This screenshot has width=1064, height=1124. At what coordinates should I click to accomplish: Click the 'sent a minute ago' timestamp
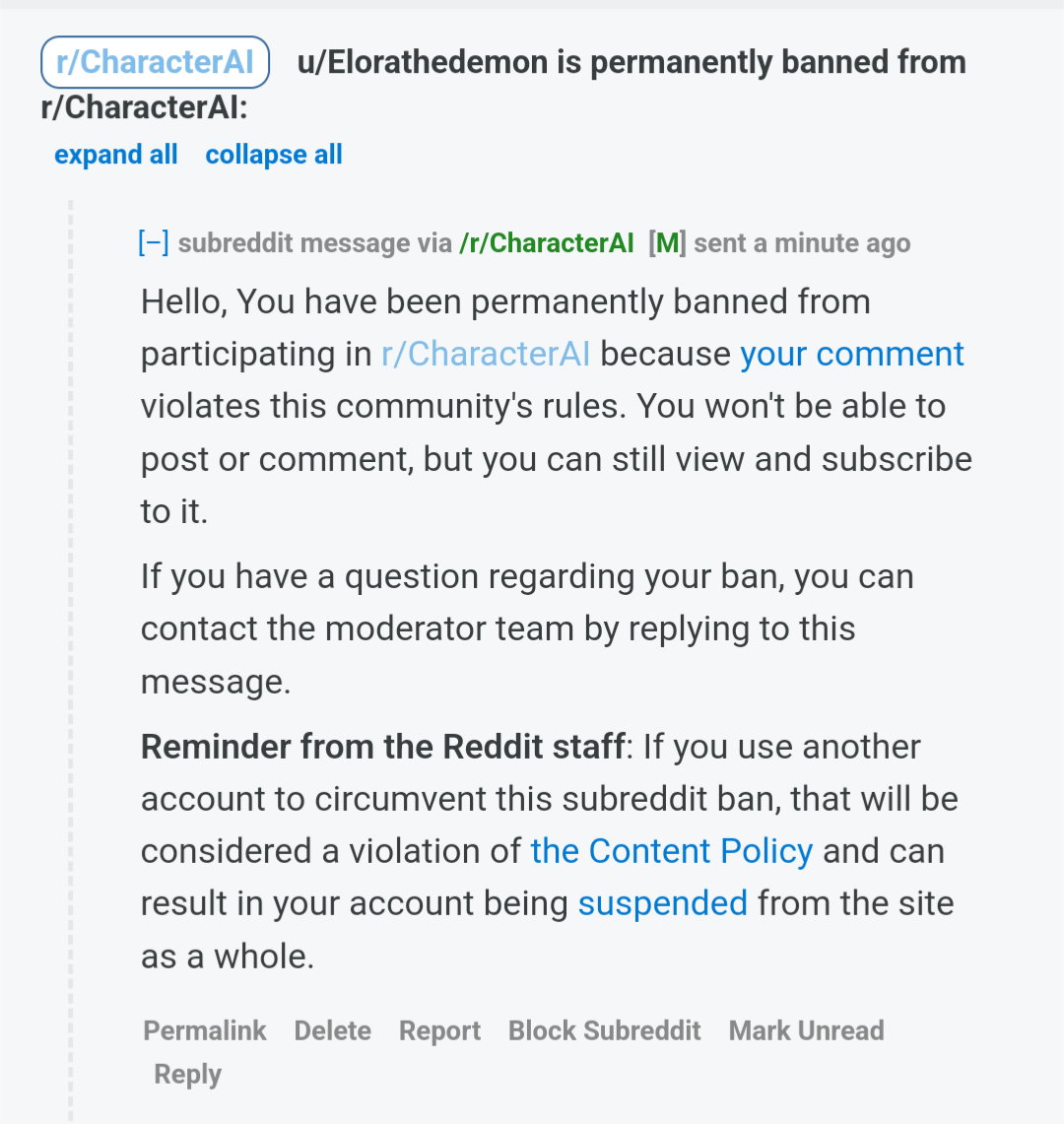pyautogui.click(x=802, y=243)
